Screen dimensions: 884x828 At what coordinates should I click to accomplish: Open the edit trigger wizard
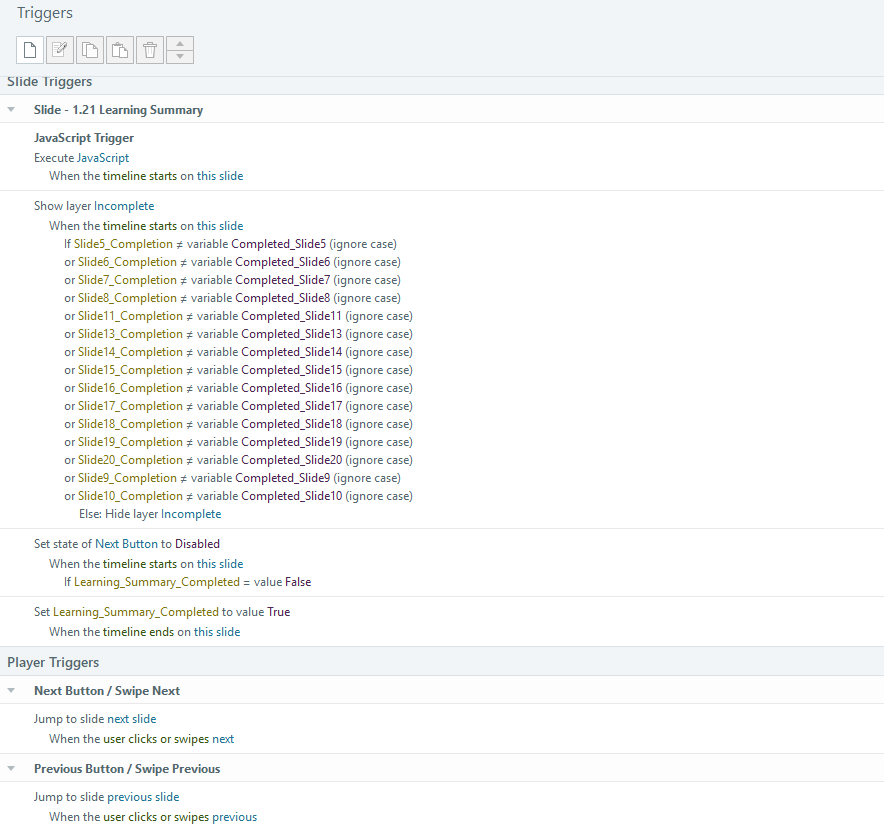[x=59, y=49]
